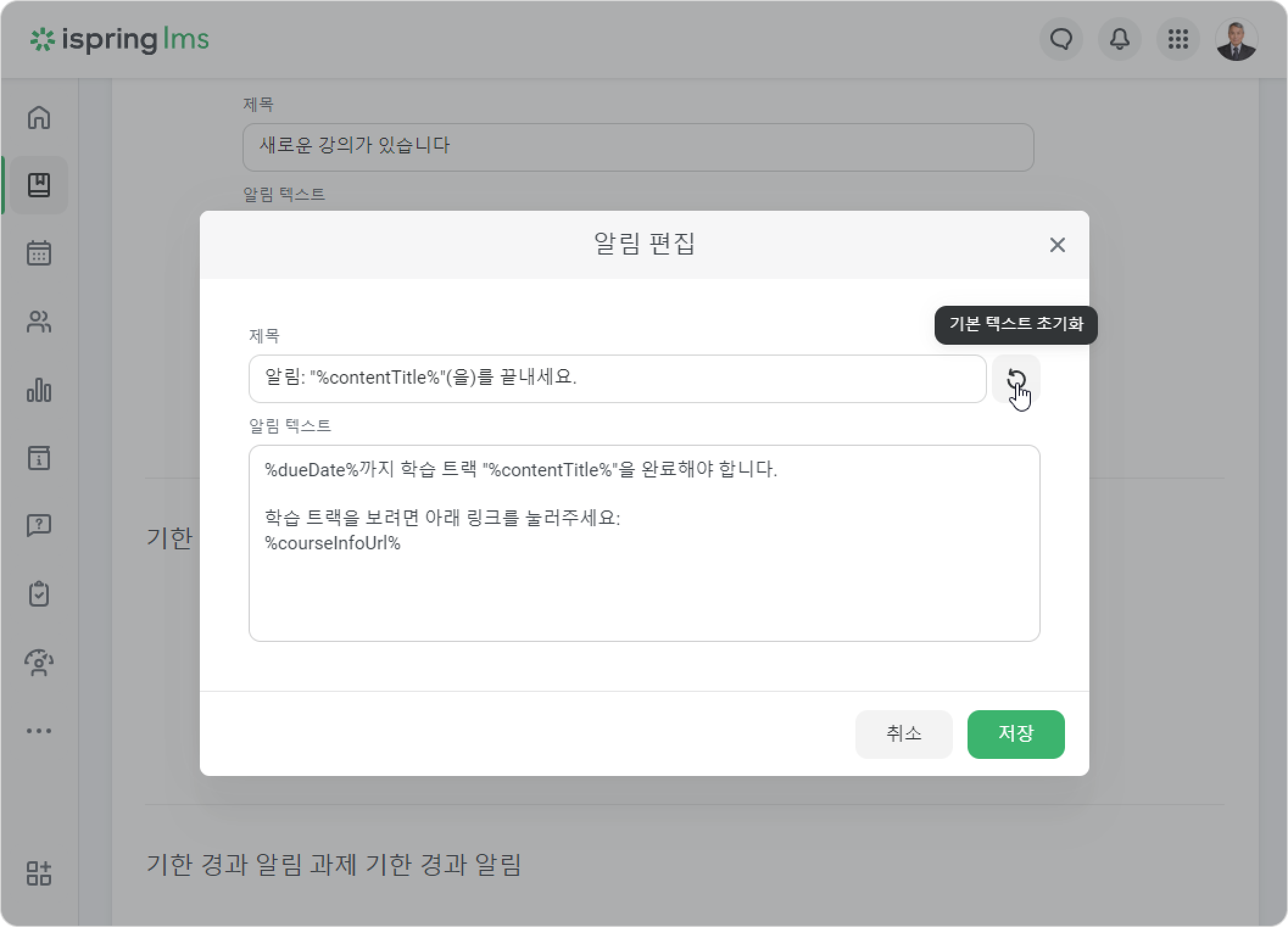Screen dimensions: 1288x927
Task: Click the reset default text icon
Action: coord(1016,379)
